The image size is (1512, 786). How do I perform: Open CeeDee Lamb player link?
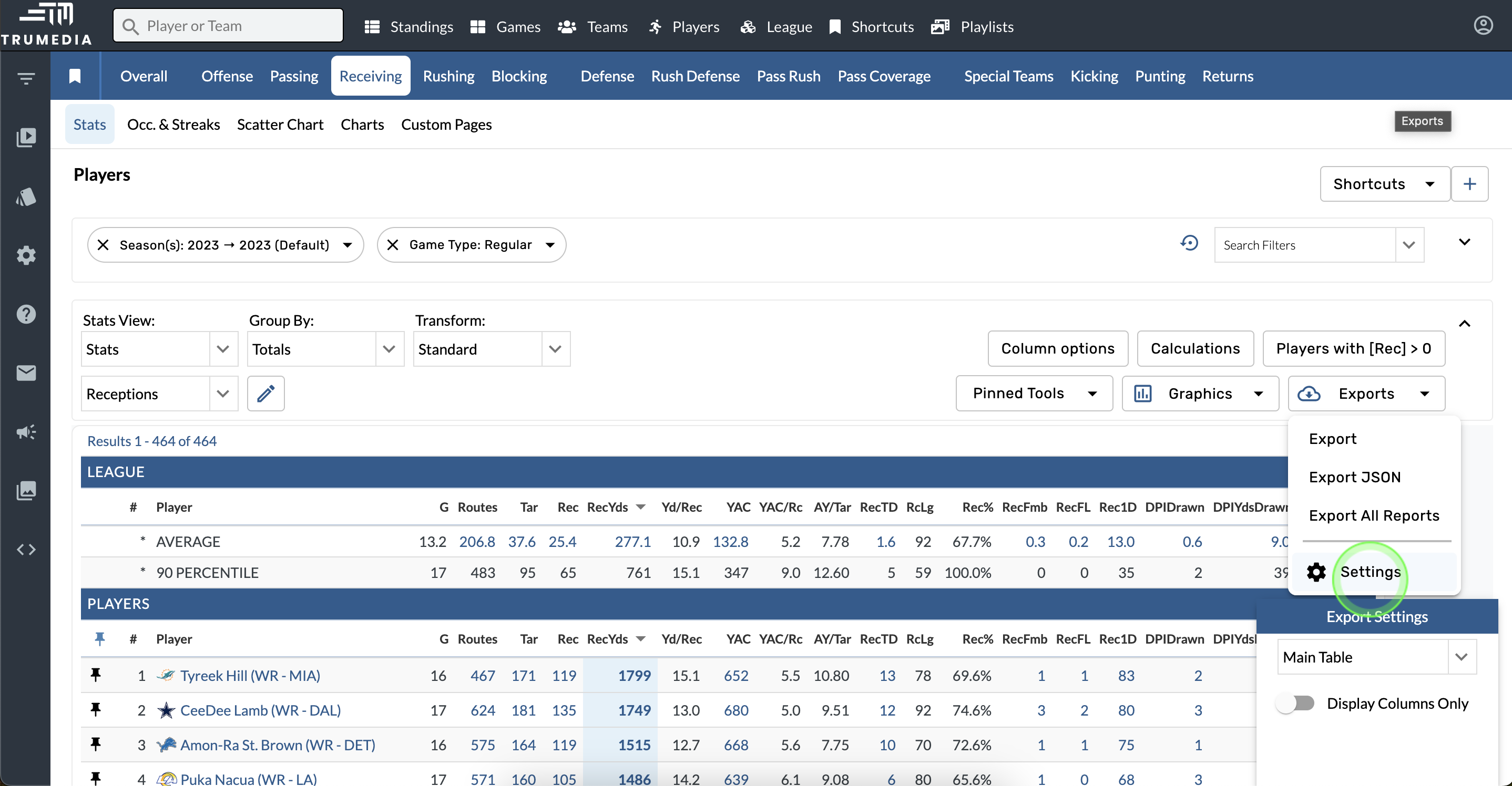coord(260,710)
